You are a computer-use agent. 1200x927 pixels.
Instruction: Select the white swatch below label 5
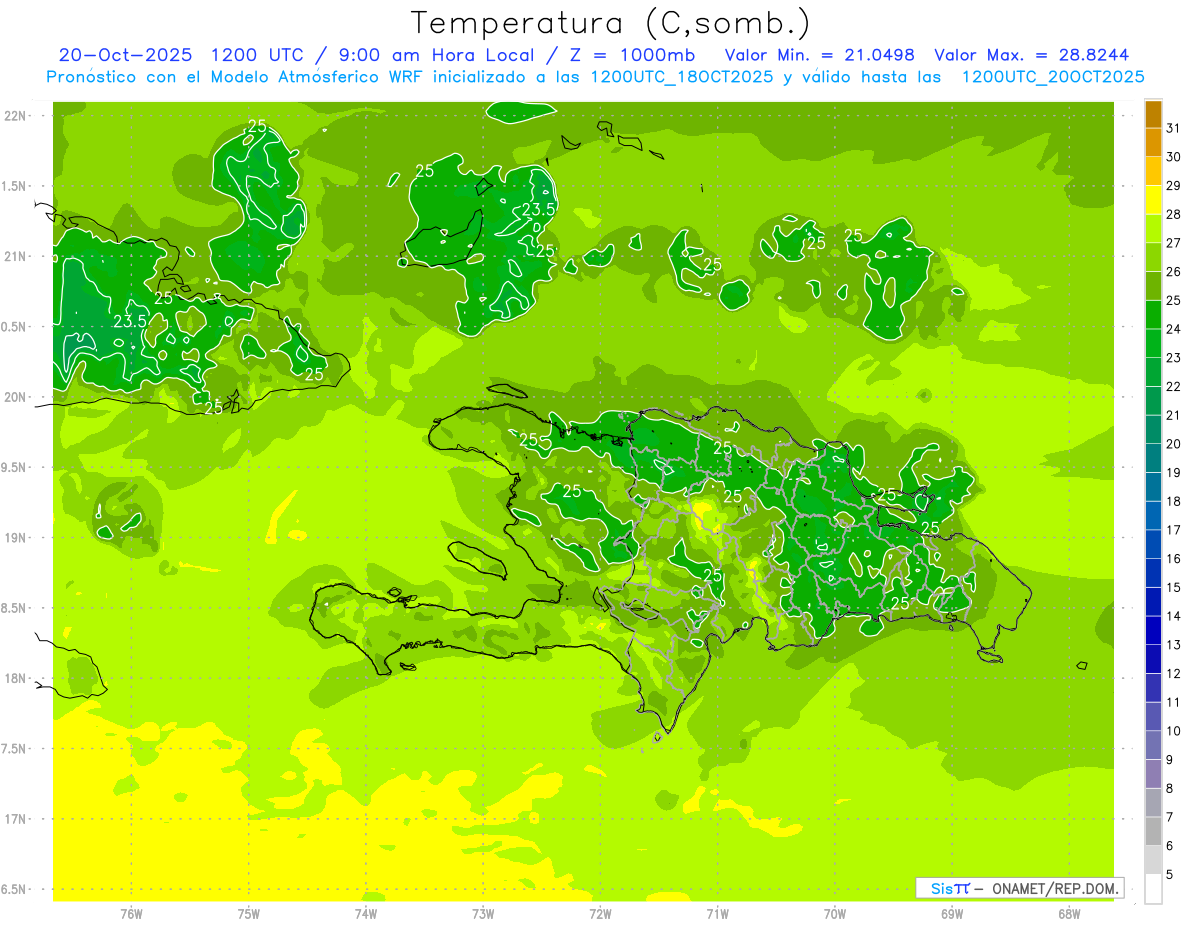click(x=1153, y=889)
